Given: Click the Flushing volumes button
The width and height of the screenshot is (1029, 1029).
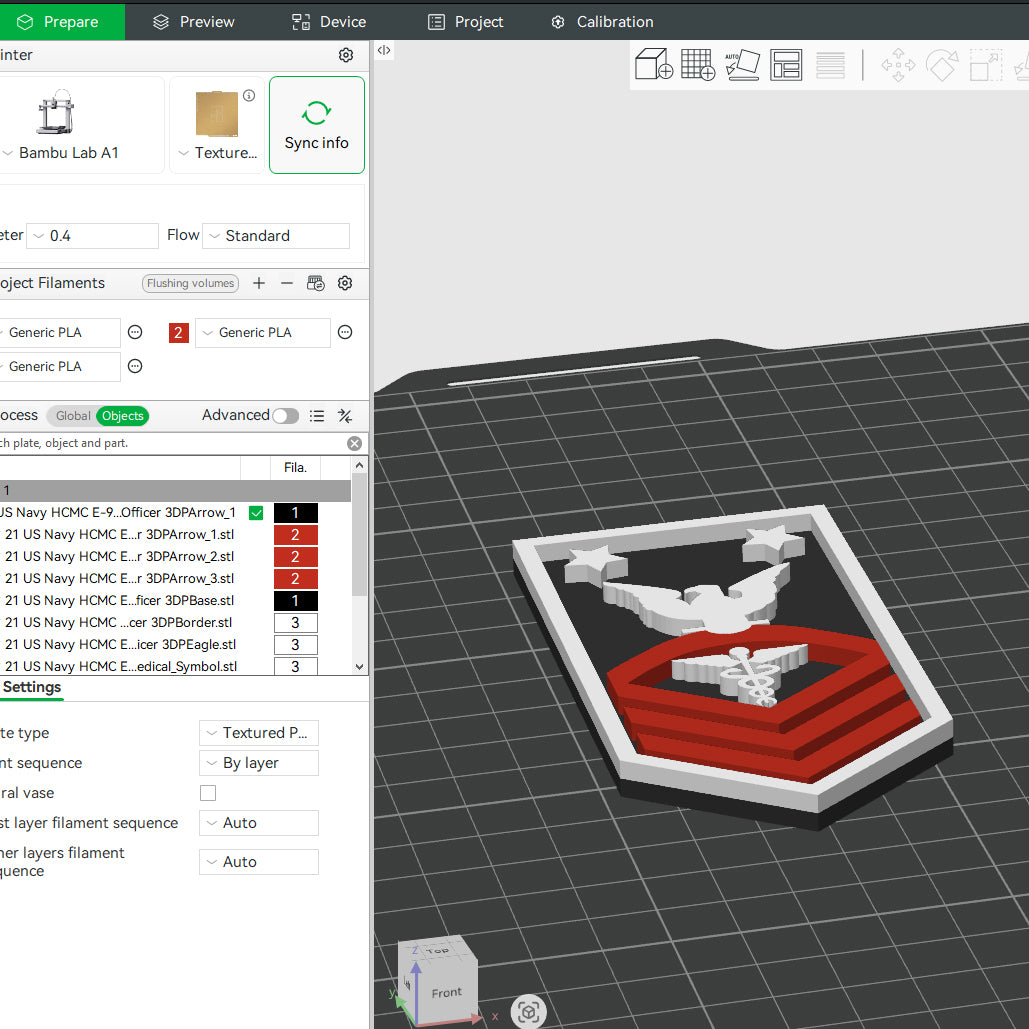Looking at the screenshot, I should pos(190,283).
